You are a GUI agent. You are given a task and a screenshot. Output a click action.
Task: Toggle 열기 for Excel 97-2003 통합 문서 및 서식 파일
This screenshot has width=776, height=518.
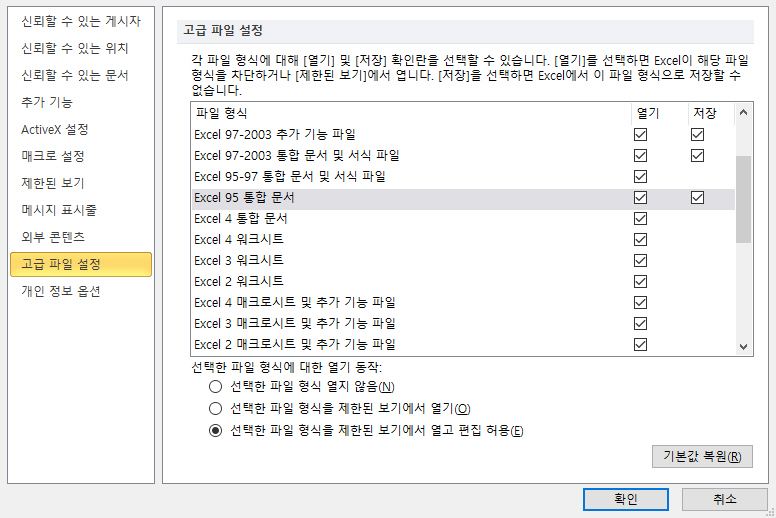click(x=640, y=156)
